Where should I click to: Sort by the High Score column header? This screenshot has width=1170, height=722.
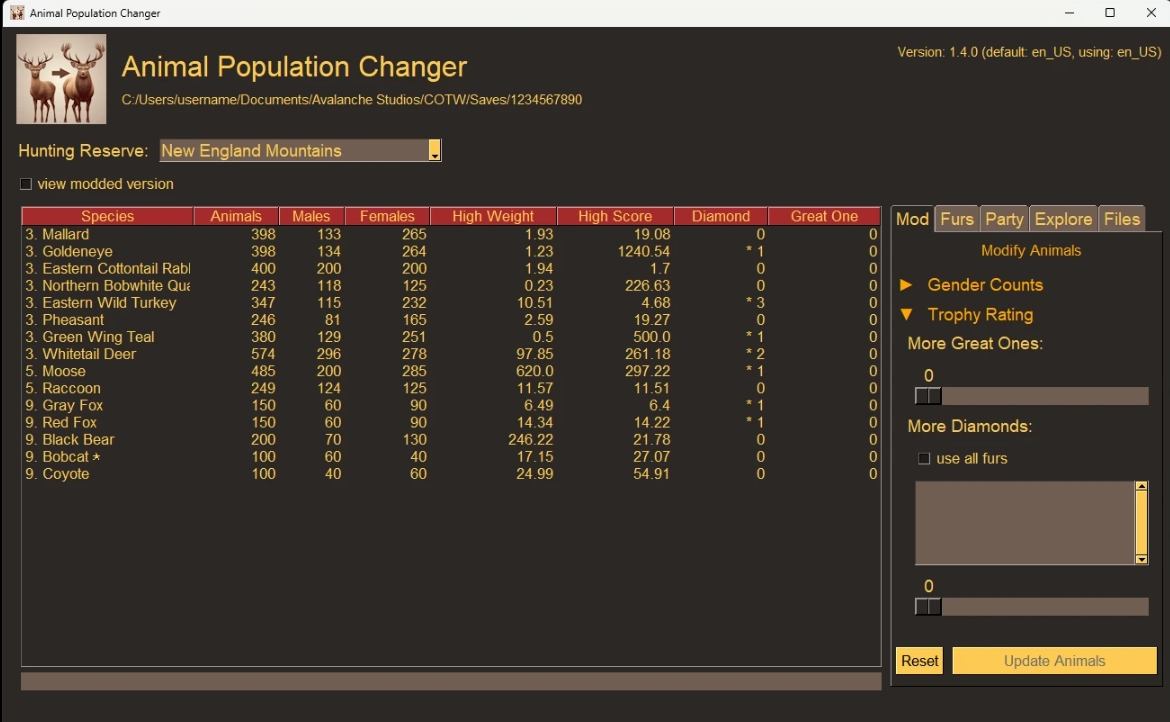614,216
